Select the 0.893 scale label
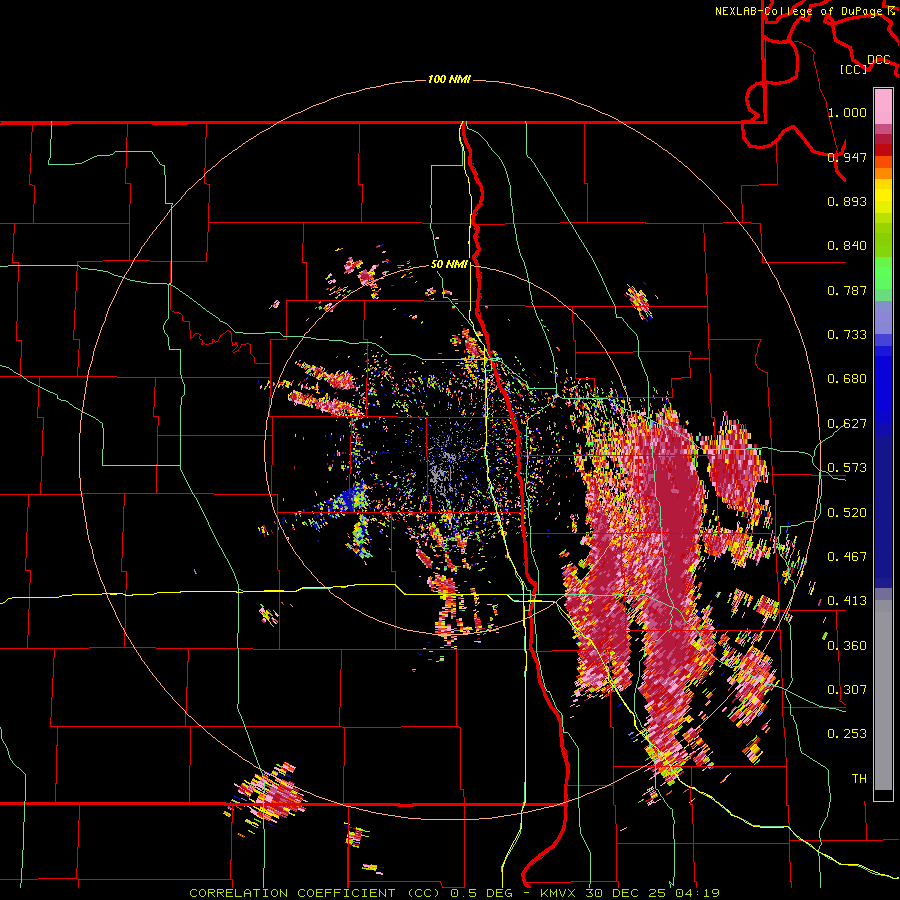 [x=847, y=201]
